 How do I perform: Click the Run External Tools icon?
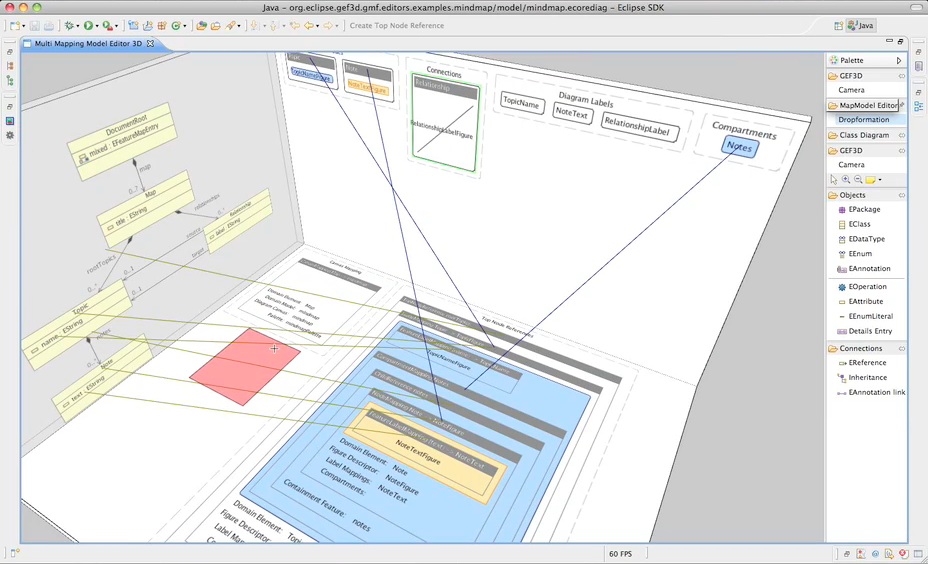coord(107,25)
